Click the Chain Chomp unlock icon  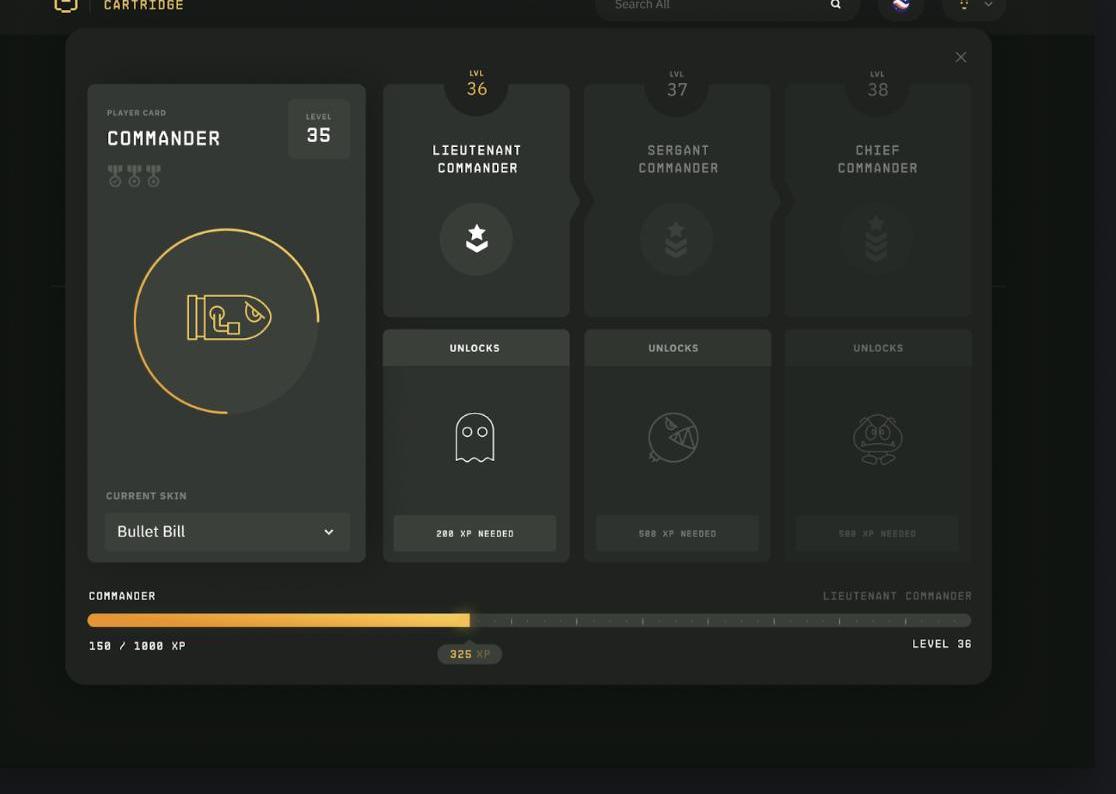[x=673, y=438]
